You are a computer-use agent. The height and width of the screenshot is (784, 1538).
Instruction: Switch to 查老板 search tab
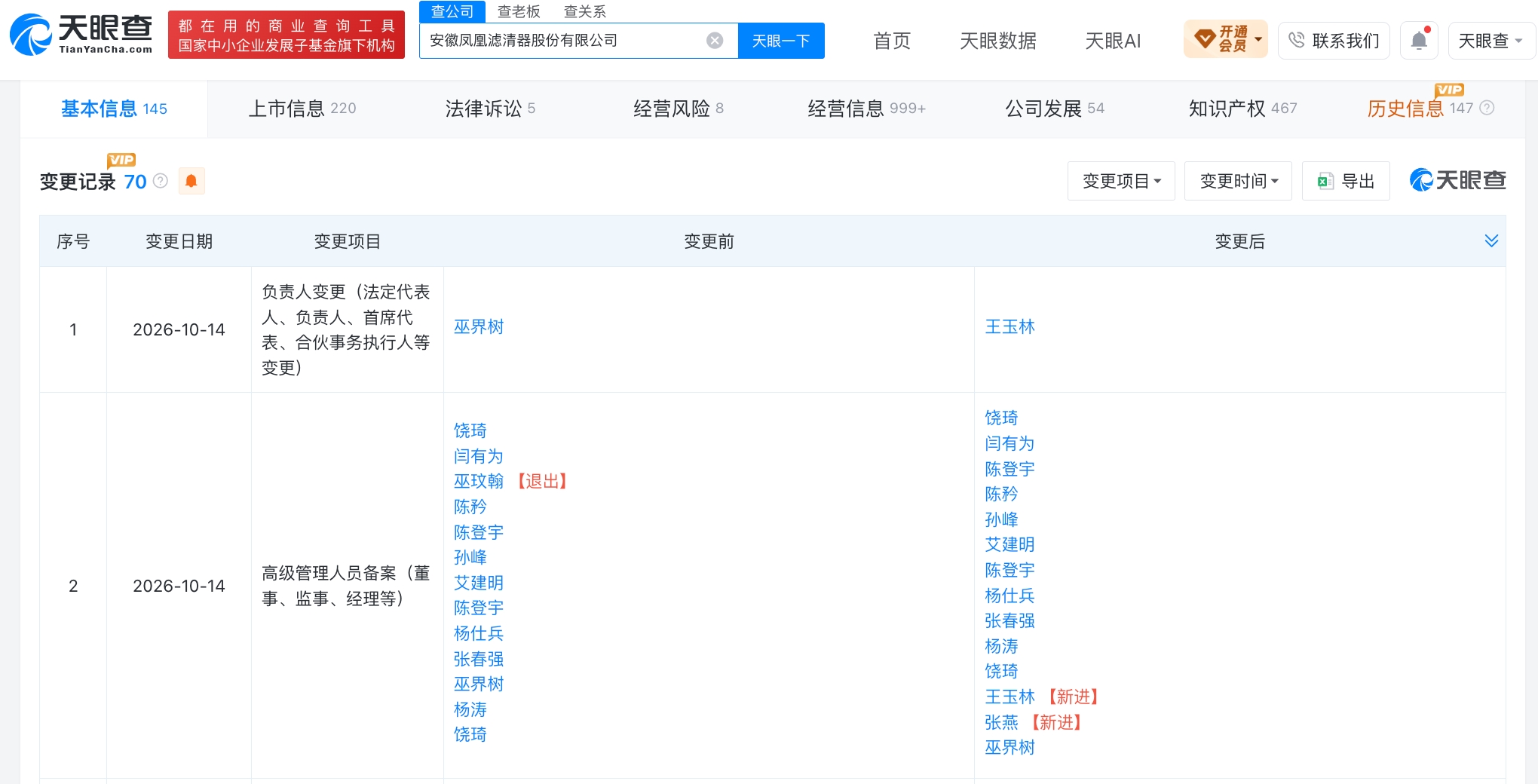[x=519, y=11]
